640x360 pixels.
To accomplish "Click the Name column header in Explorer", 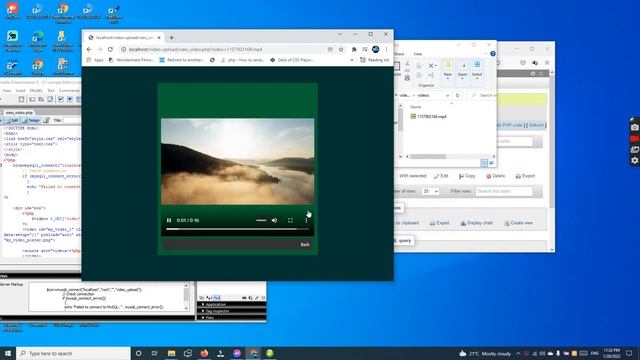I will click(x=416, y=107).
